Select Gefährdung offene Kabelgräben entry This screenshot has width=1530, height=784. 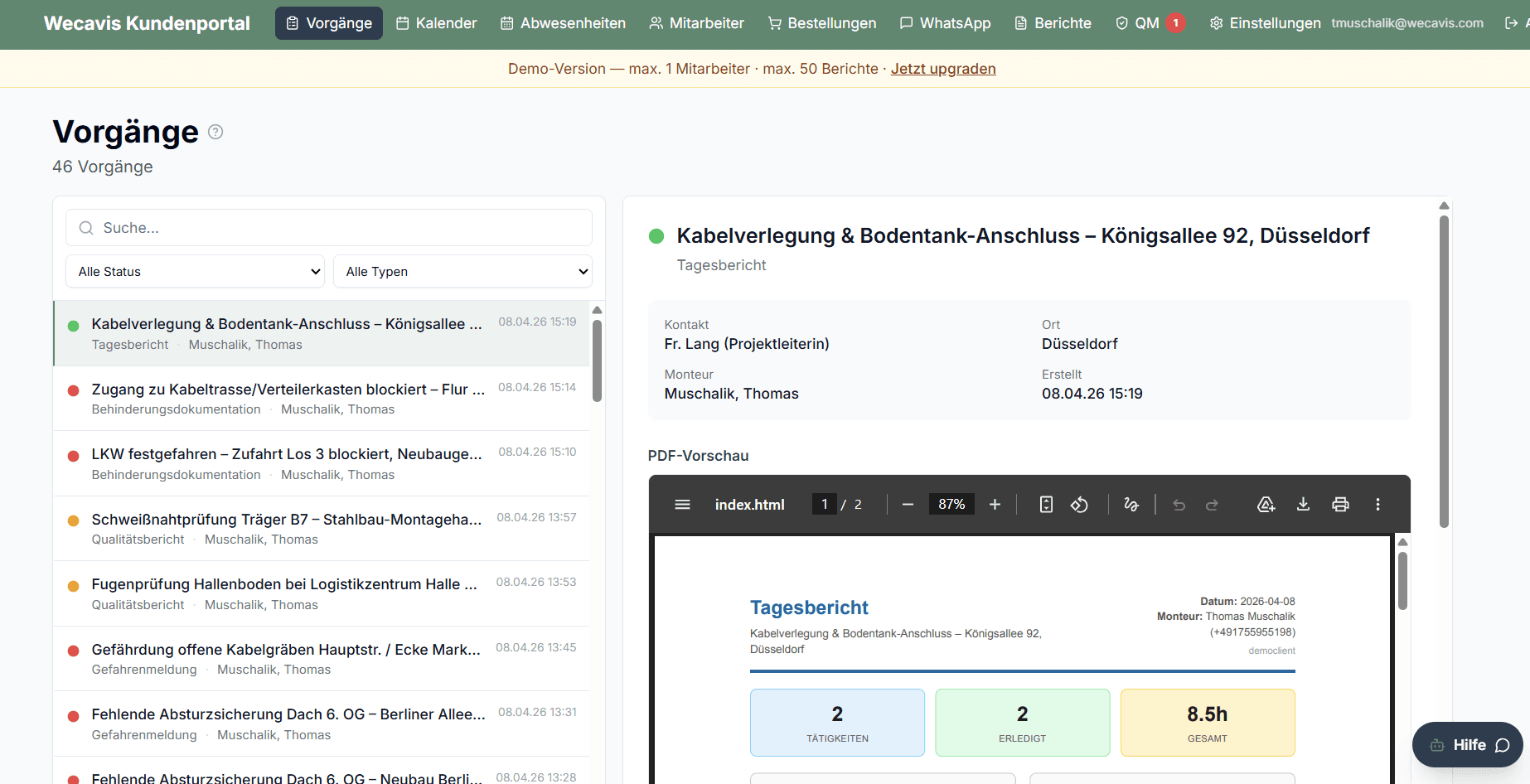coord(322,659)
